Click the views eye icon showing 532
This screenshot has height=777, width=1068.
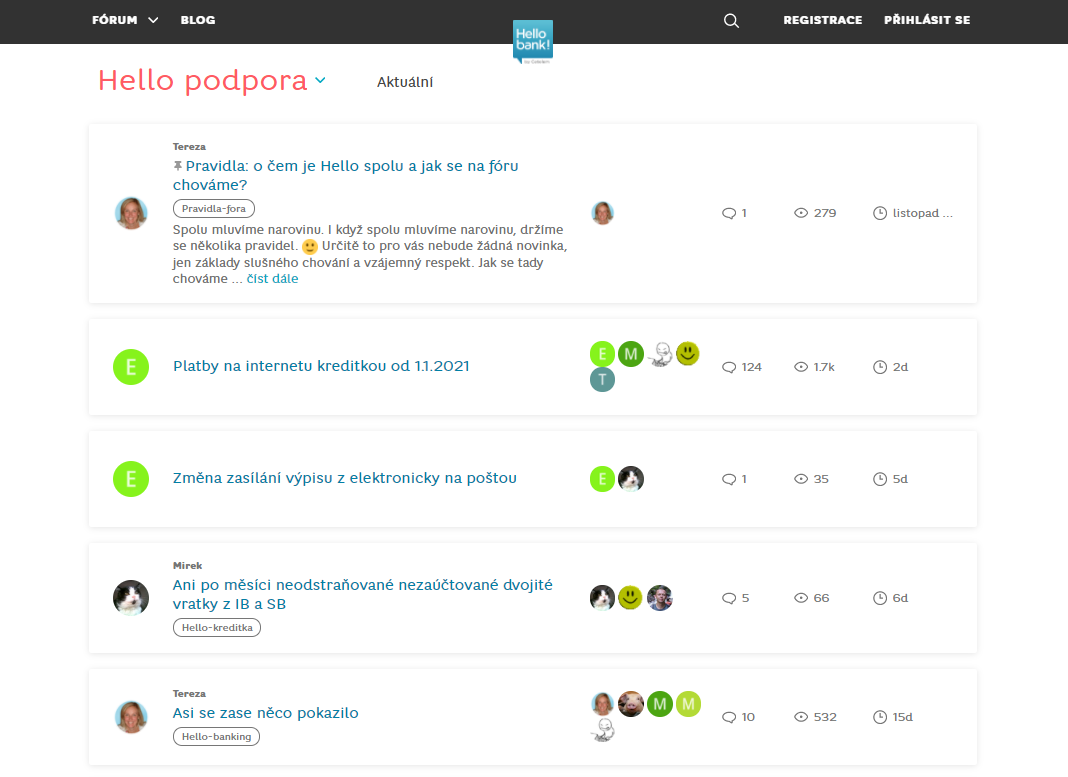(x=801, y=717)
